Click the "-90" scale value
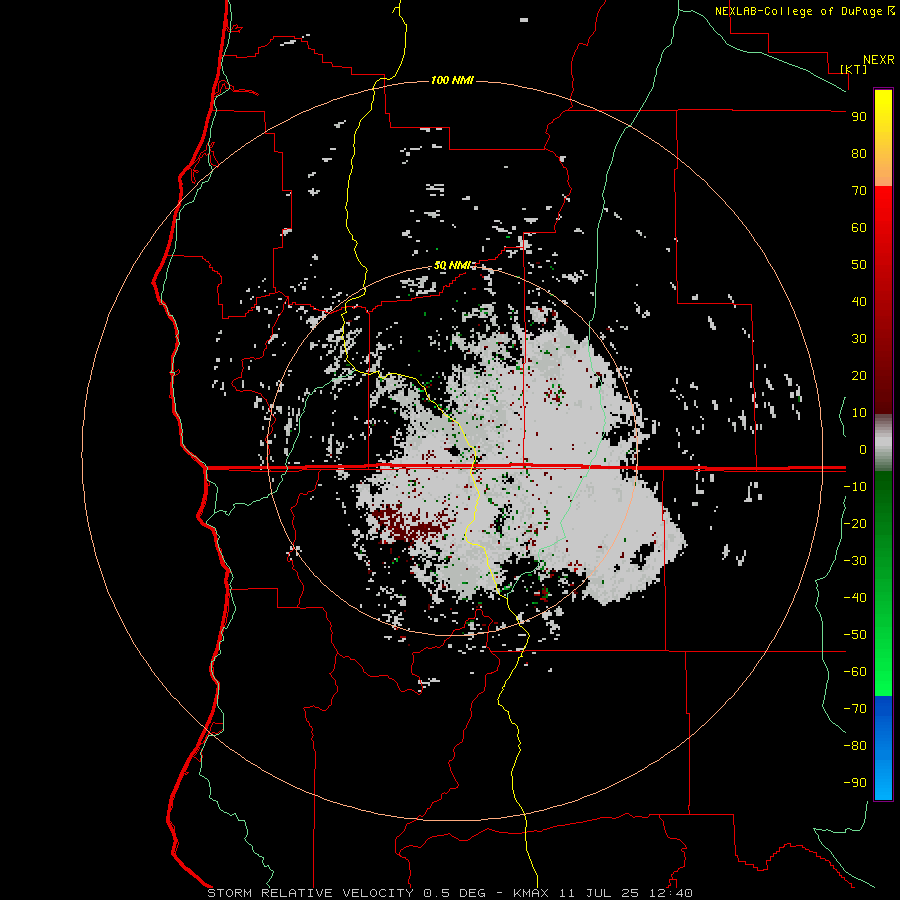 click(x=855, y=783)
